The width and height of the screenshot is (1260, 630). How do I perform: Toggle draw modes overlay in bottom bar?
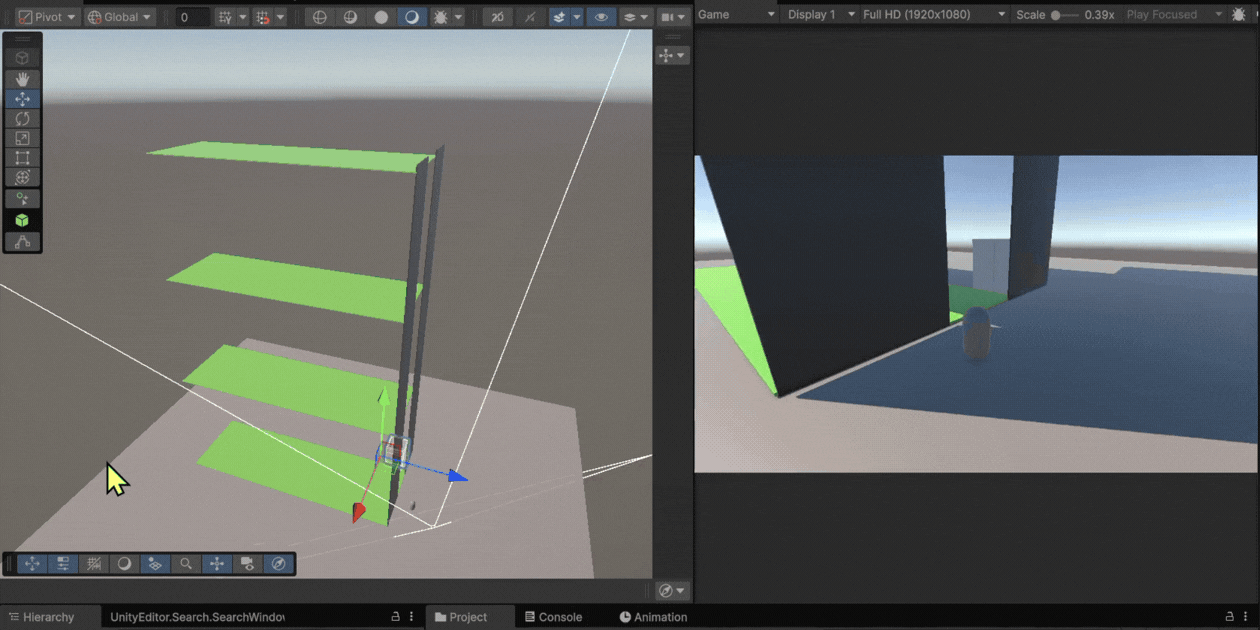coord(124,564)
